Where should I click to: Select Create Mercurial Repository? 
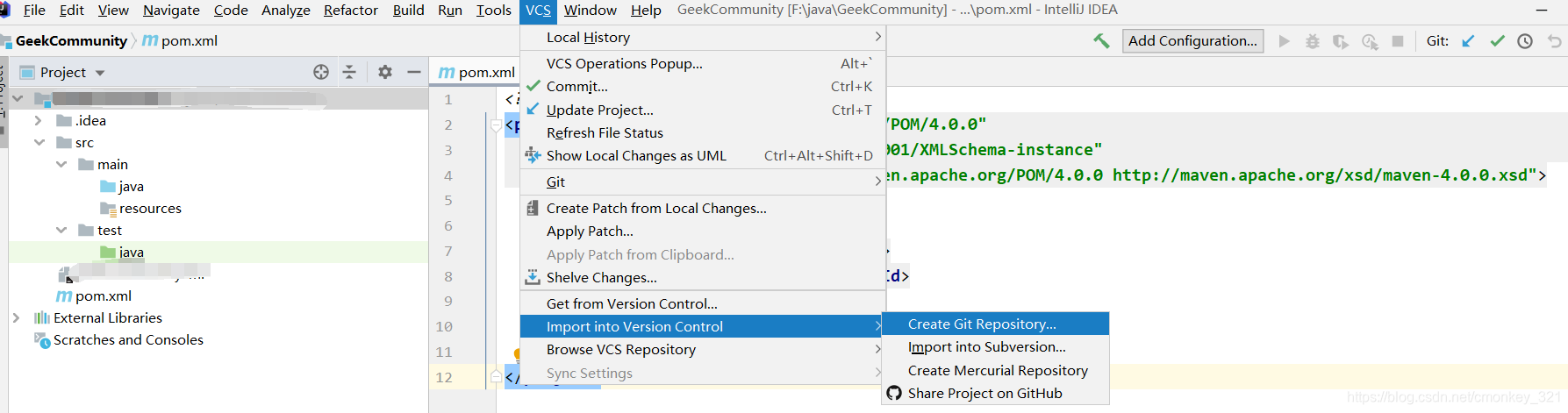(995, 371)
